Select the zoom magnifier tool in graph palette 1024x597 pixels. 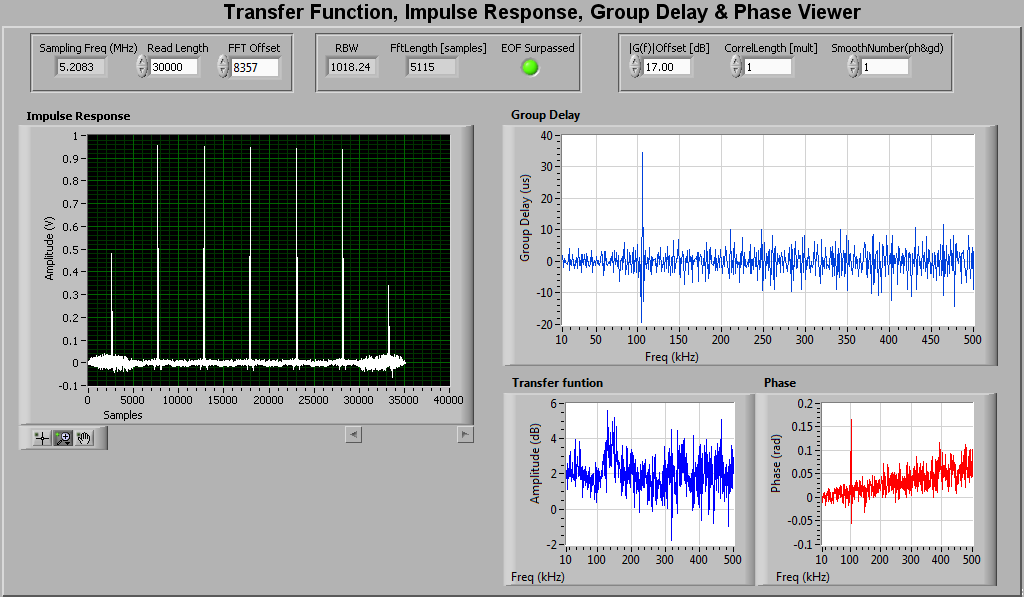[63, 438]
